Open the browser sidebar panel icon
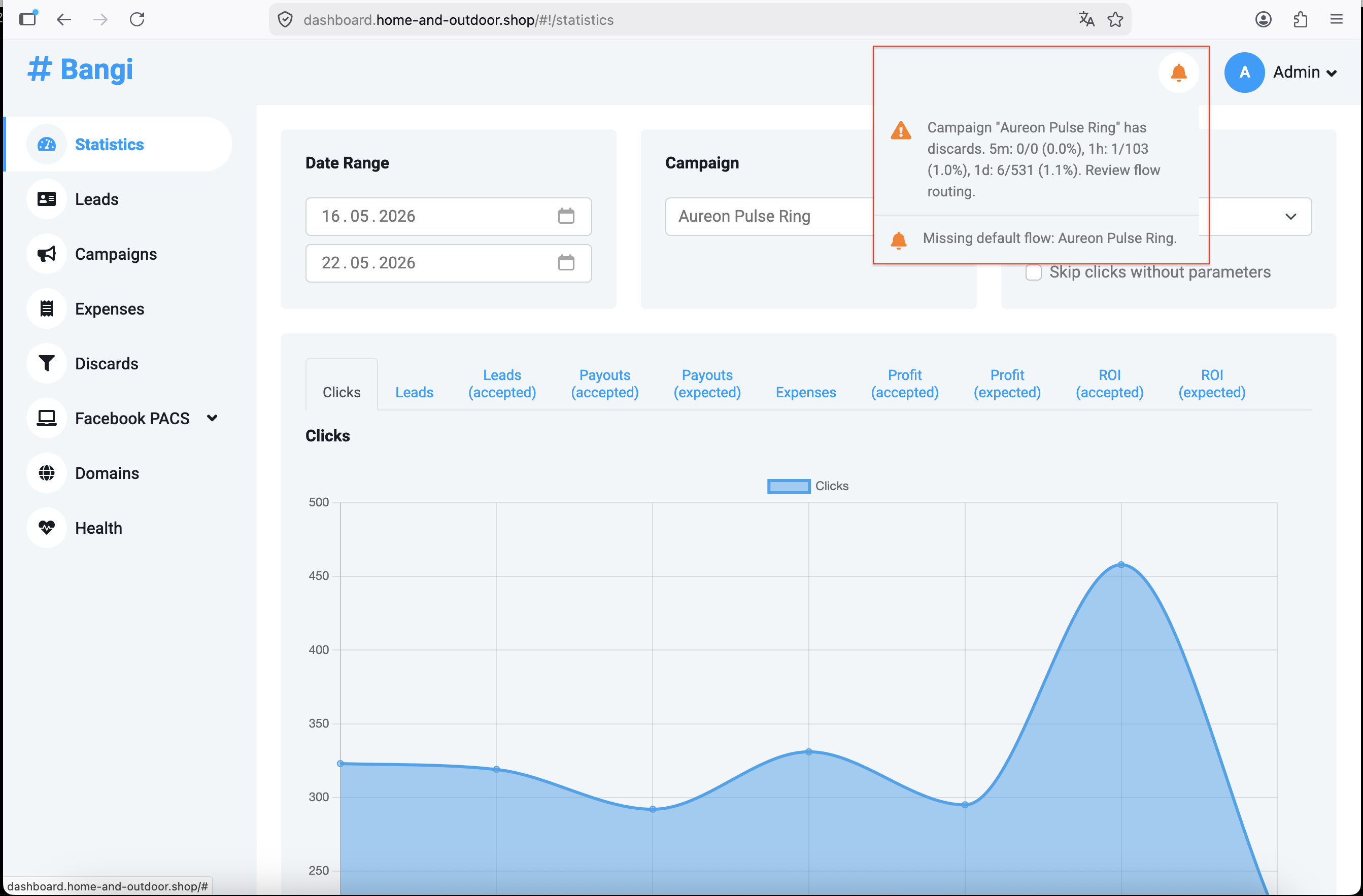The image size is (1363, 896). 27,19
